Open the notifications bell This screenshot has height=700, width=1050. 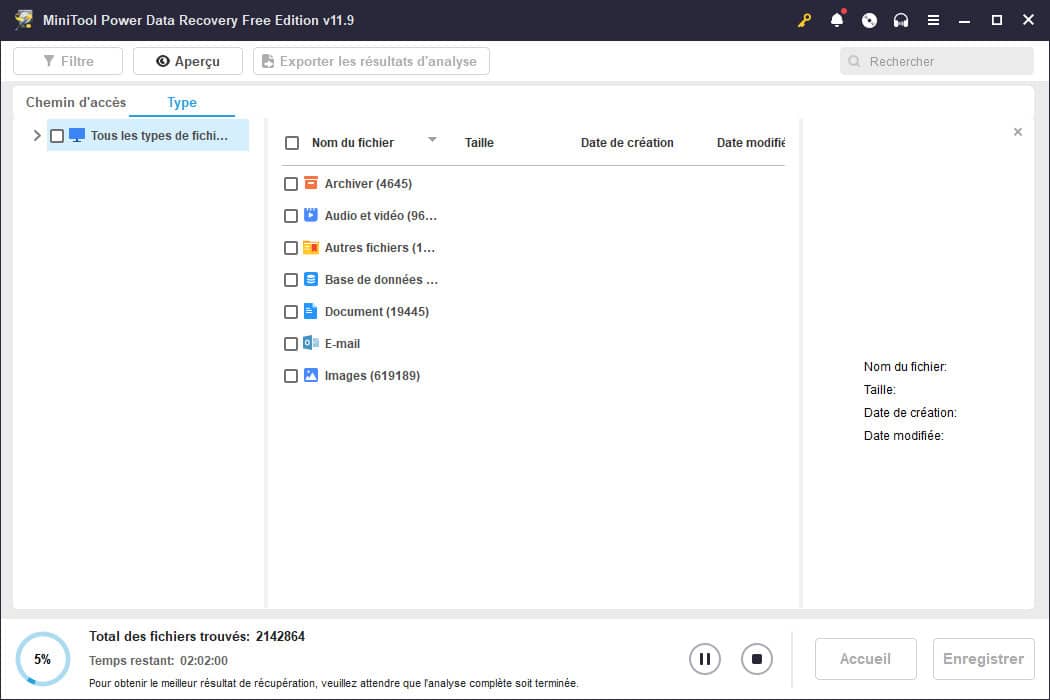pos(837,19)
